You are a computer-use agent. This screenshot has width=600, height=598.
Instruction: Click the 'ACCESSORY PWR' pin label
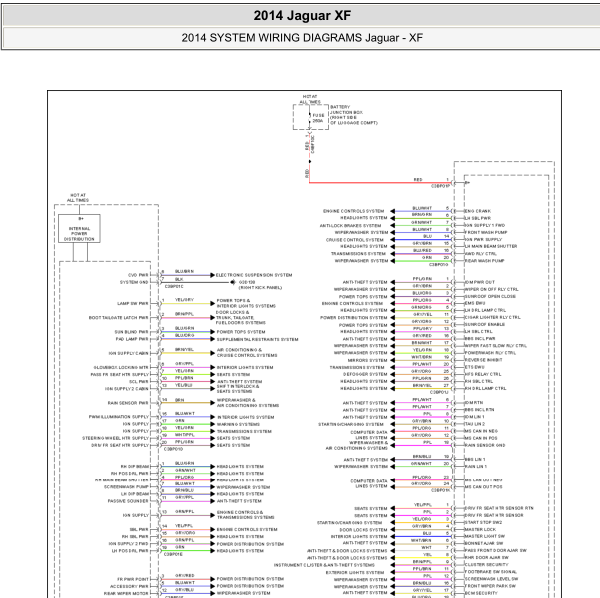click(129, 586)
